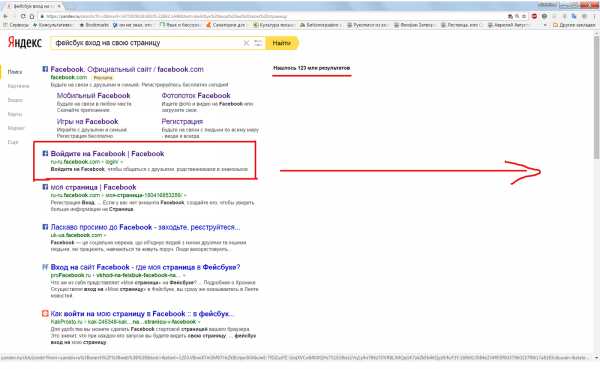Click the 'Нашлось 123 млн результатов' text
The image size is (600, 369).
click(x=311, y=68)
